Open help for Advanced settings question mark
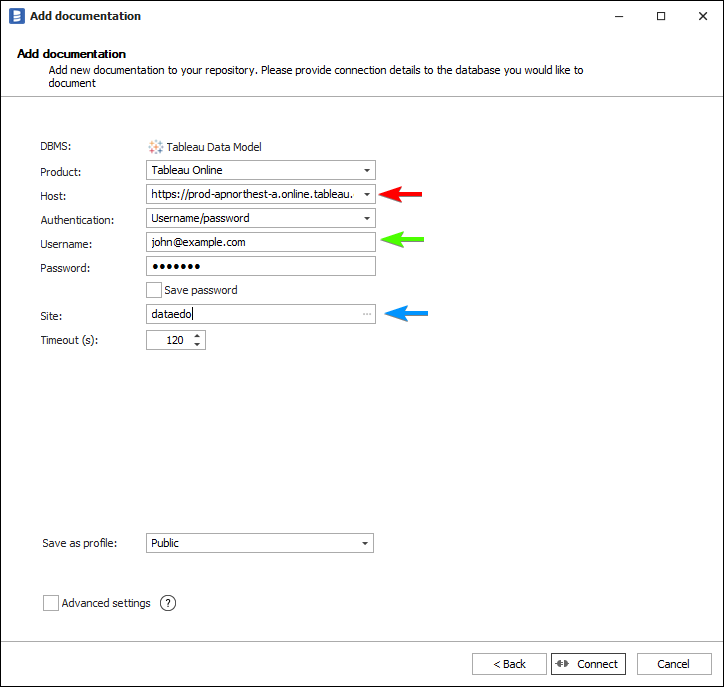 pos(168,603)
